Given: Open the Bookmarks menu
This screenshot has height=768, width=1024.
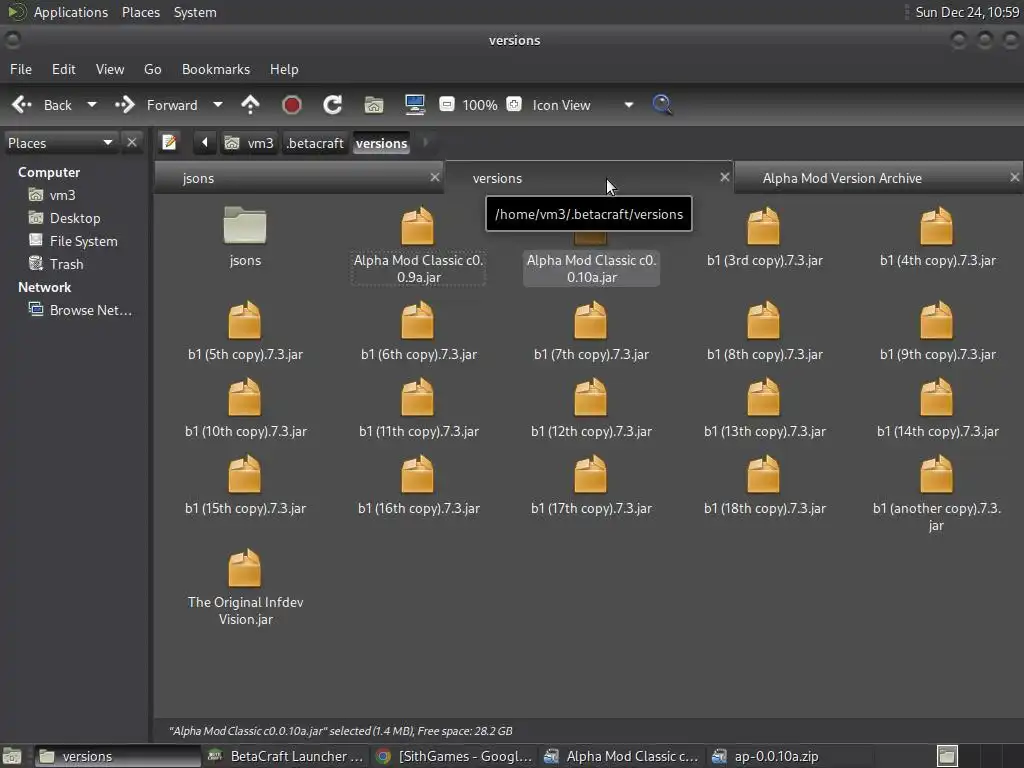Looking at the screenshot, I should pos(216,69).
